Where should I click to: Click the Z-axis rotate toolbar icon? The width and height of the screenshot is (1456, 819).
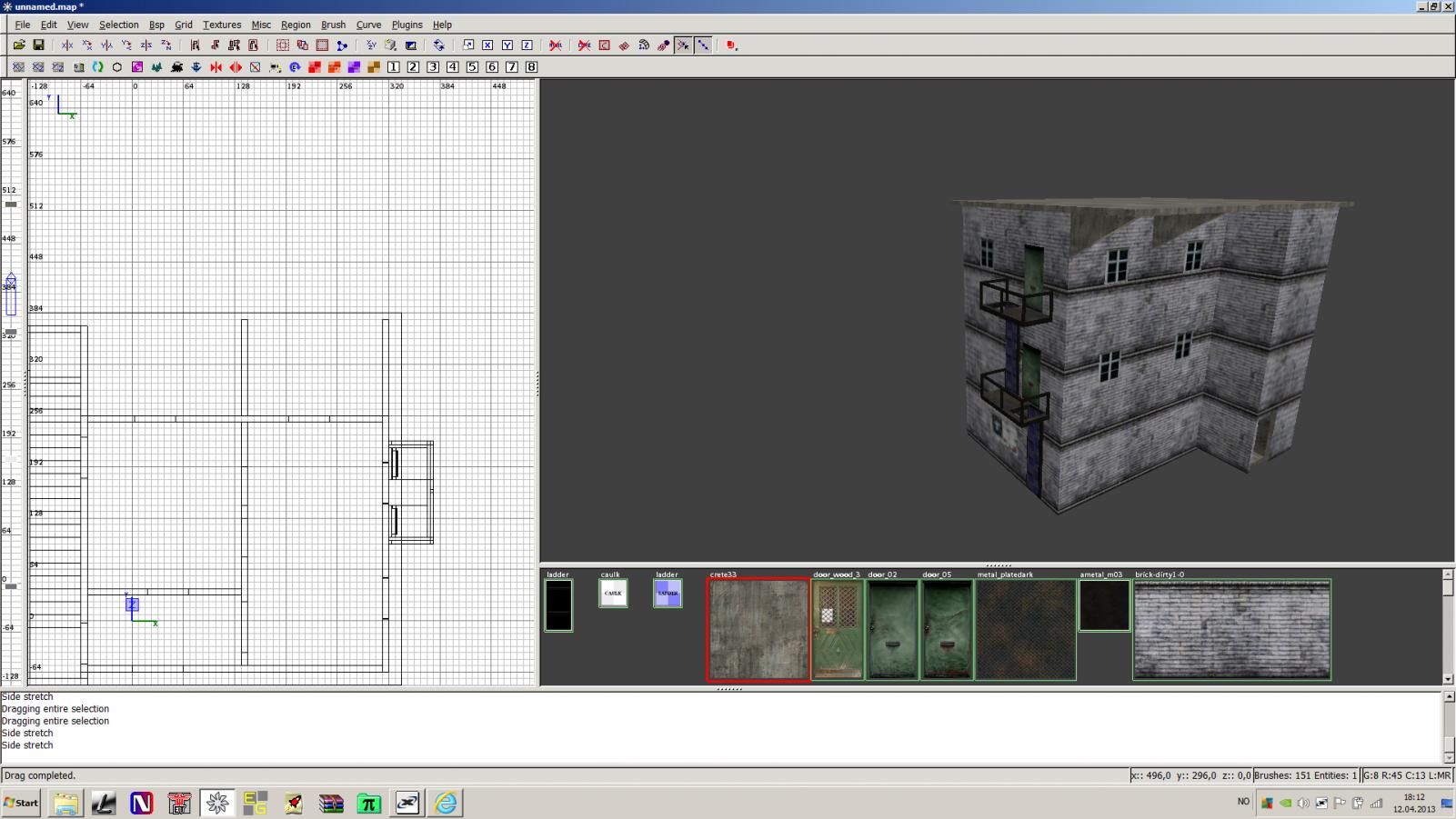[166, 45]
